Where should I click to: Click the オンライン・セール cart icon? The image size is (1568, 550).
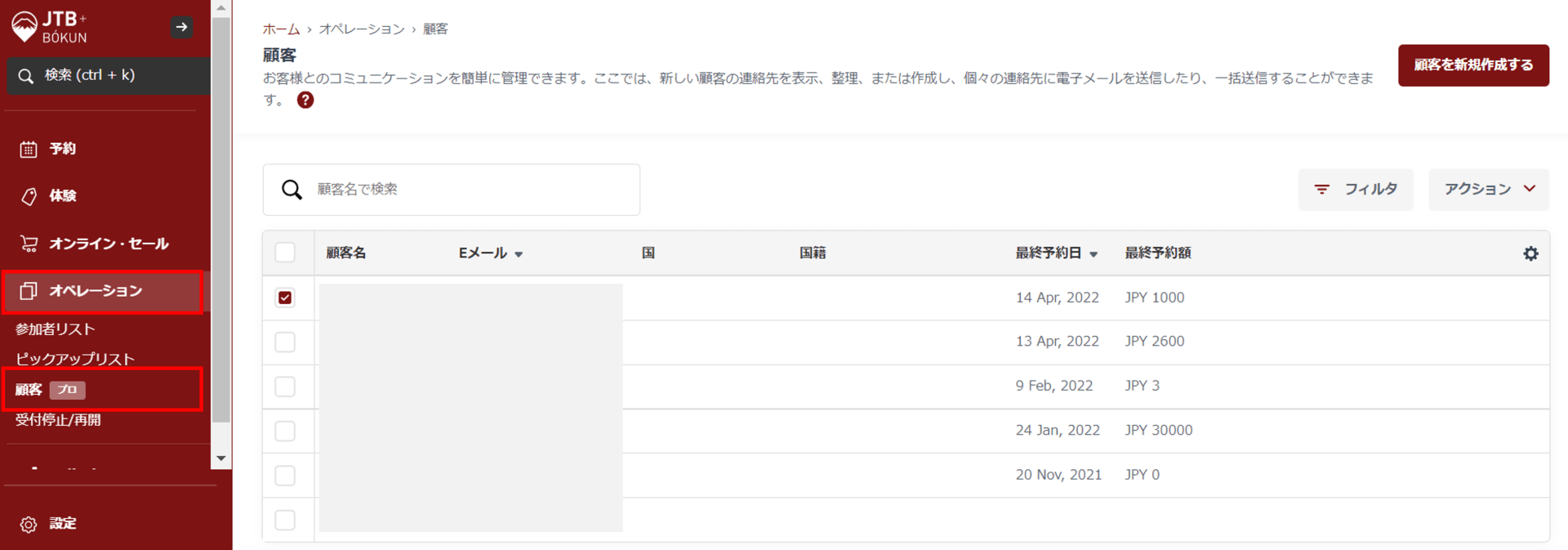pos(29,244)
